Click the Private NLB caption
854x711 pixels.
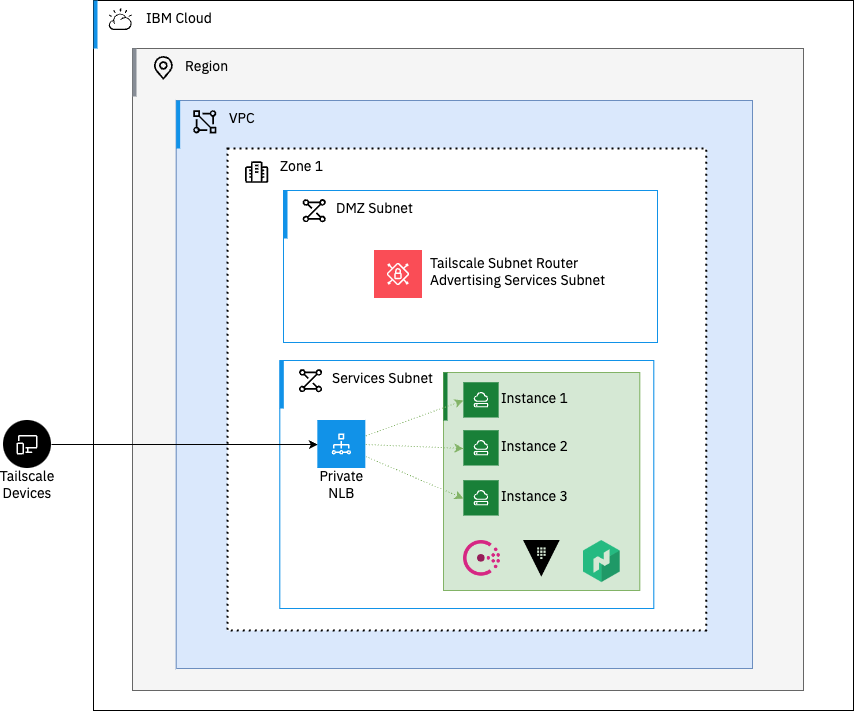click(x=341, y=484)
